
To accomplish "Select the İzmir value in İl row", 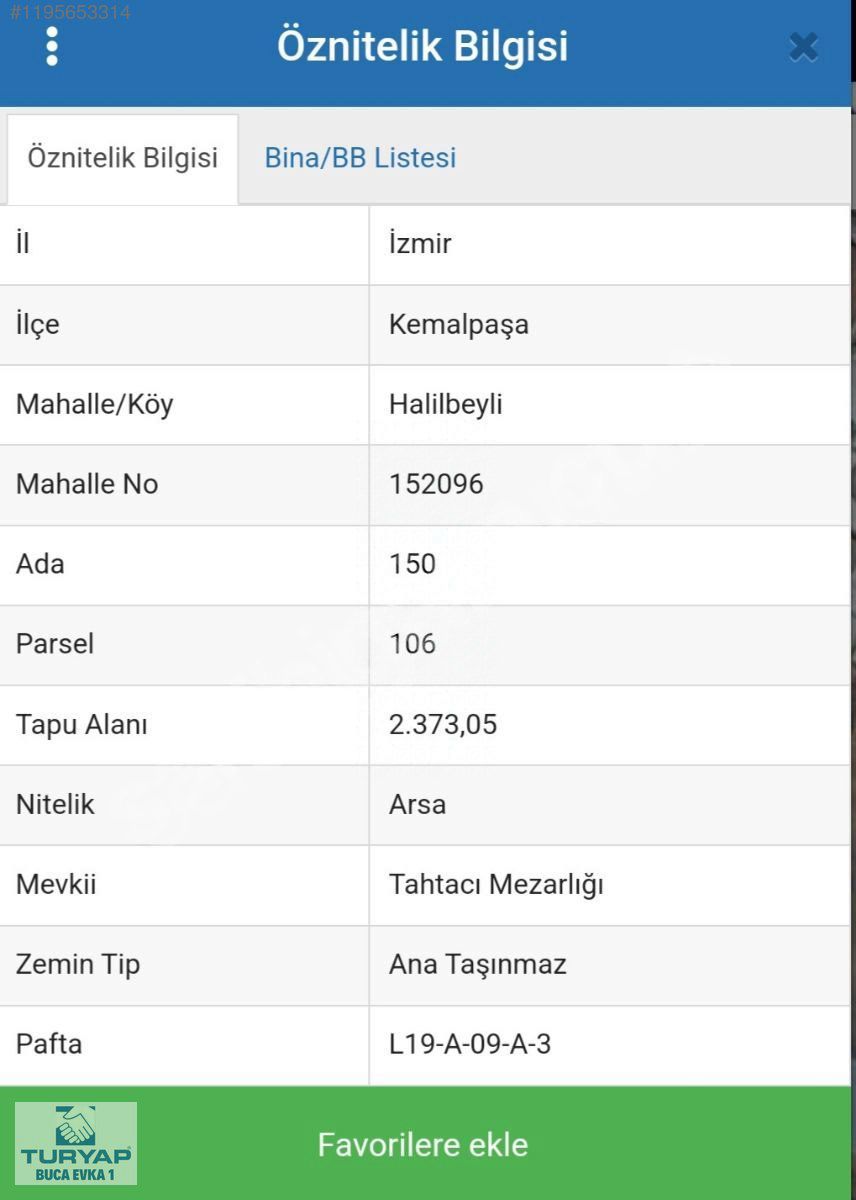I will click(x=420, y=244).
